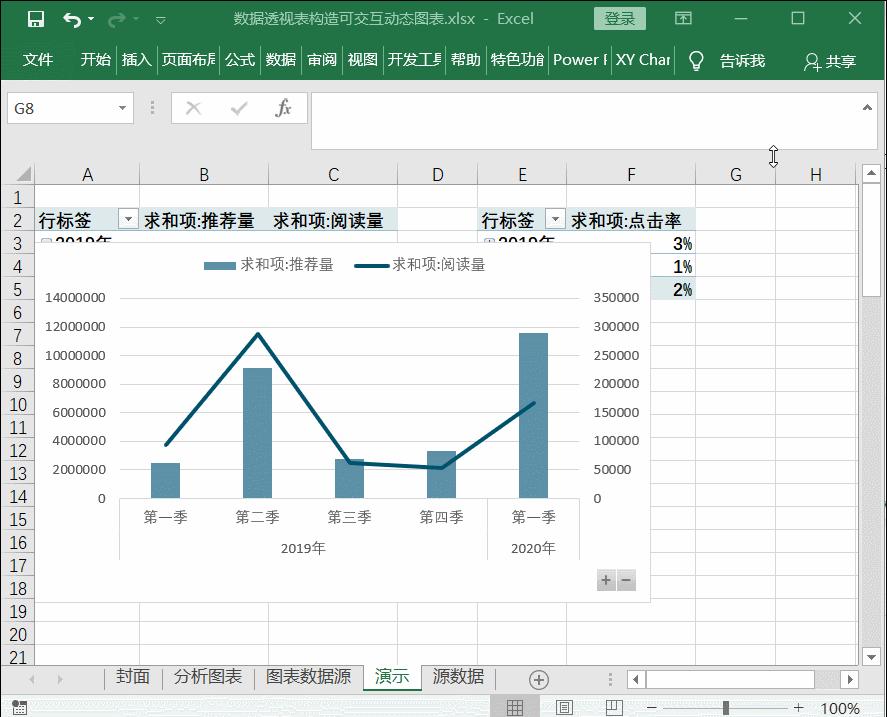The height and width of the screenshot is (717, 887).
Task: Switch to the 源数据 sheet tab
Action: (x=457, y=678)
